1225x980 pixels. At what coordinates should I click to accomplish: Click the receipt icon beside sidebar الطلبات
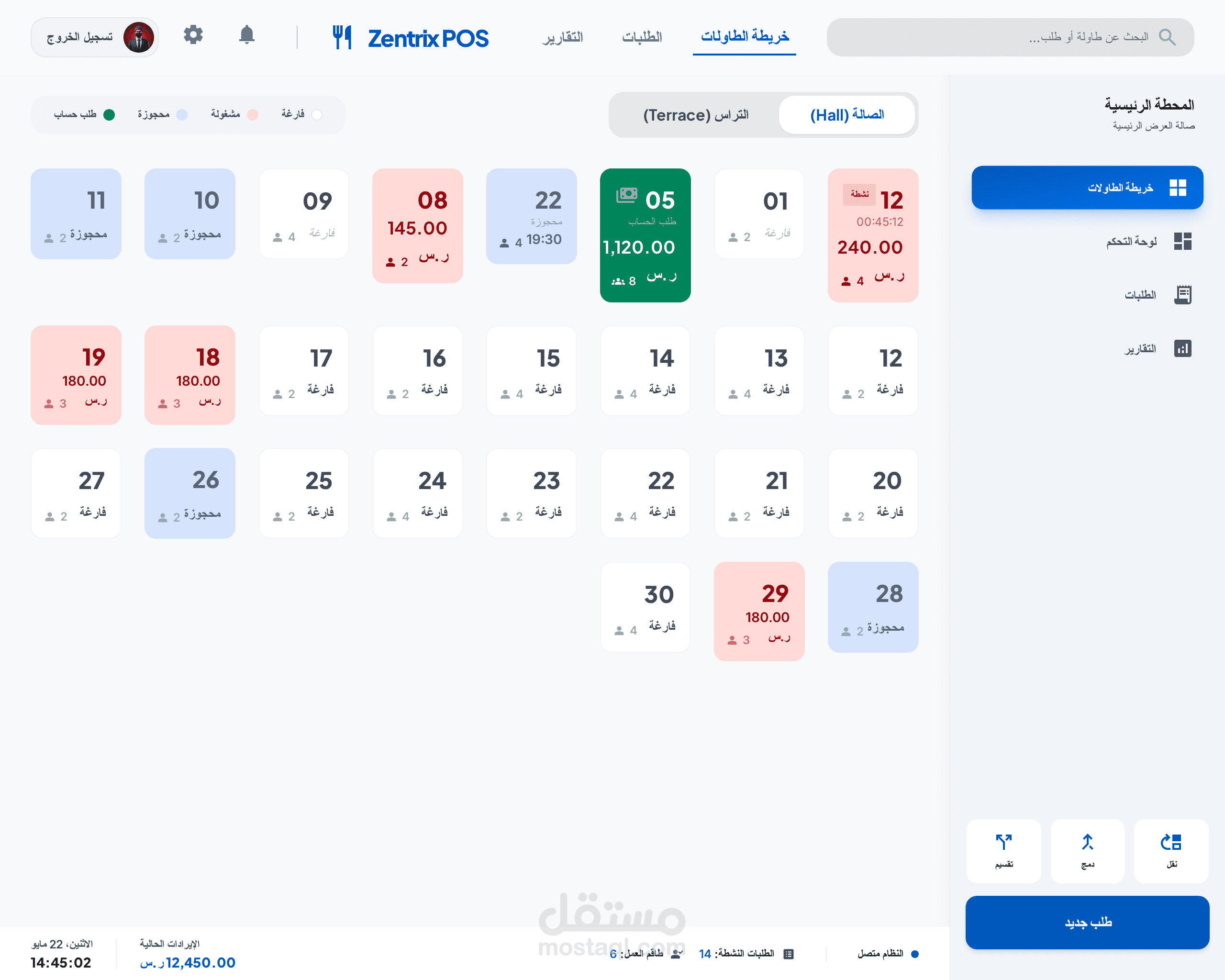(1182, 295)
